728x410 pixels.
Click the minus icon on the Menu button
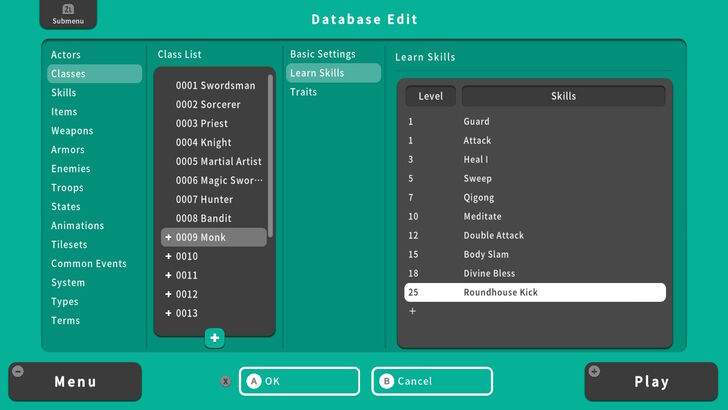pyautogui.click(x=18, y=371)
